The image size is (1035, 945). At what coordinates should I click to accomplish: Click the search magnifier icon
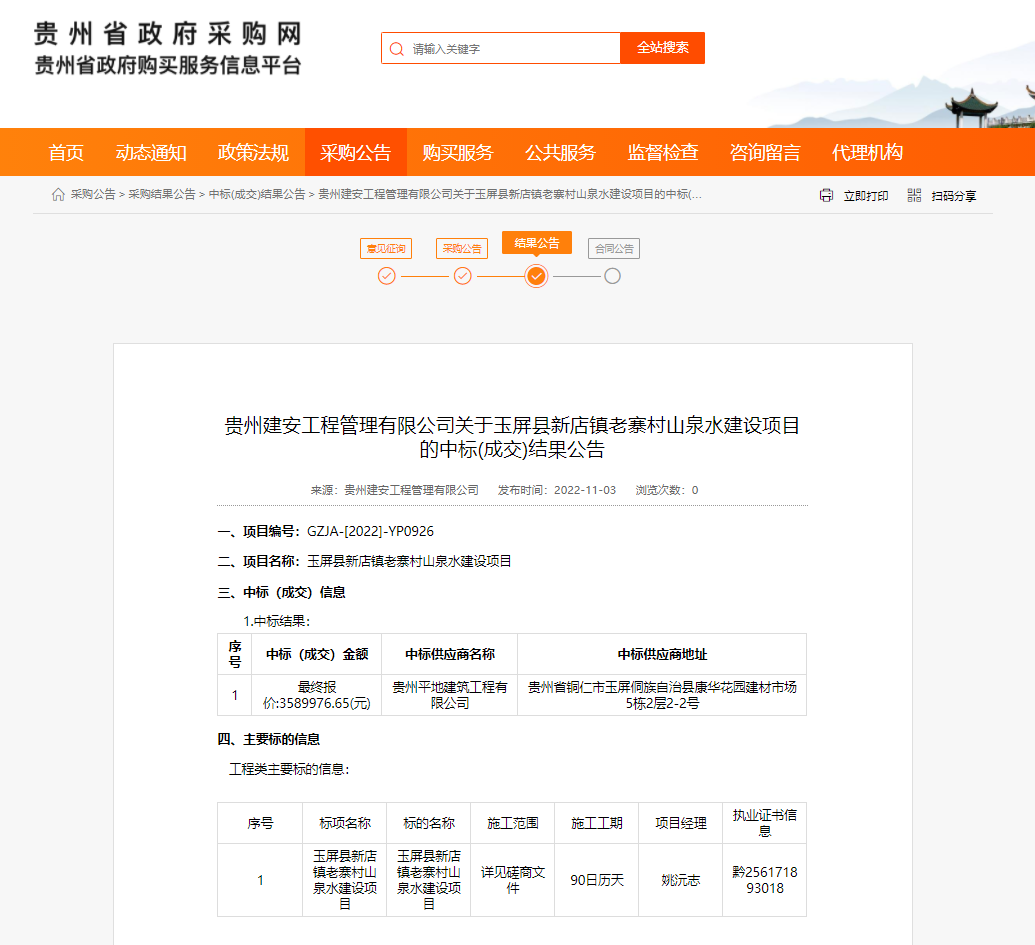click(x=396, y=49)
